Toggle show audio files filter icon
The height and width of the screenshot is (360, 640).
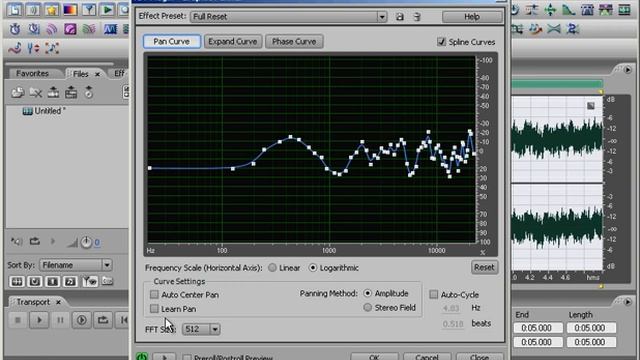pyautogui.click(x=17, y=282)
